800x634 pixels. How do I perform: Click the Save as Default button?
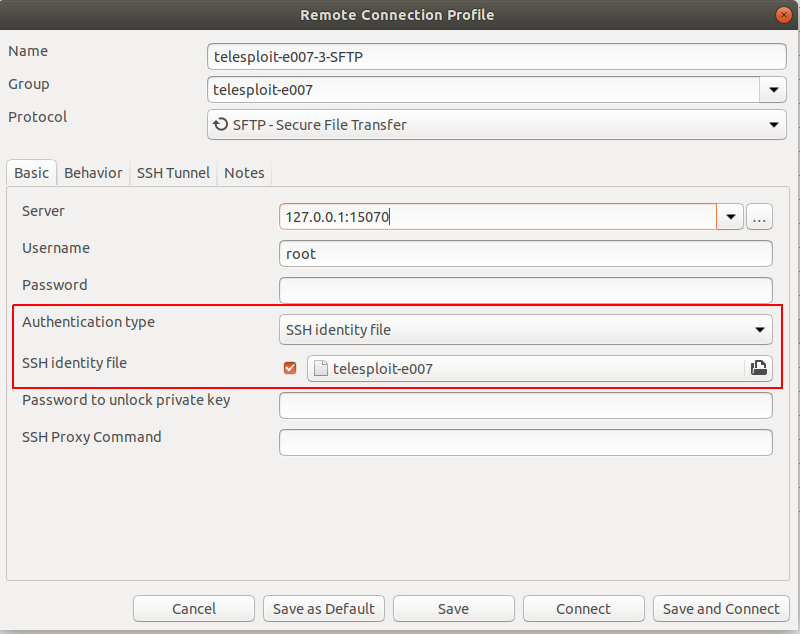pyautogui.click(x=324, y=608)
